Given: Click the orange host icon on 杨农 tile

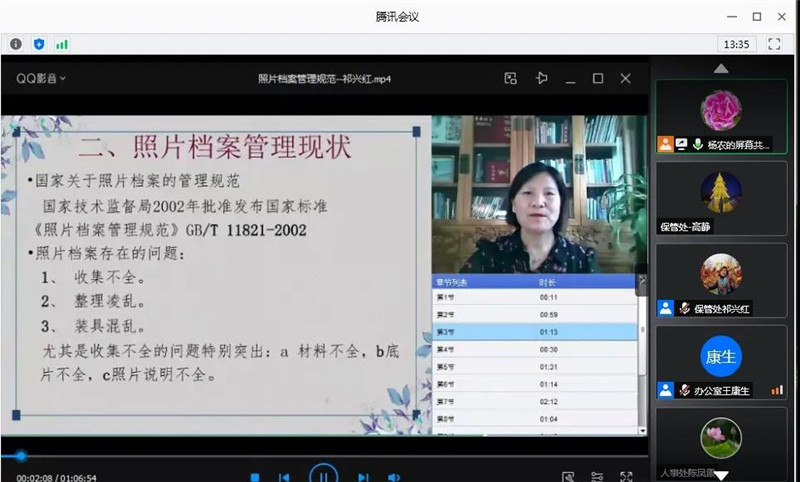Looking at the screenshot, I should click(665, 144).
